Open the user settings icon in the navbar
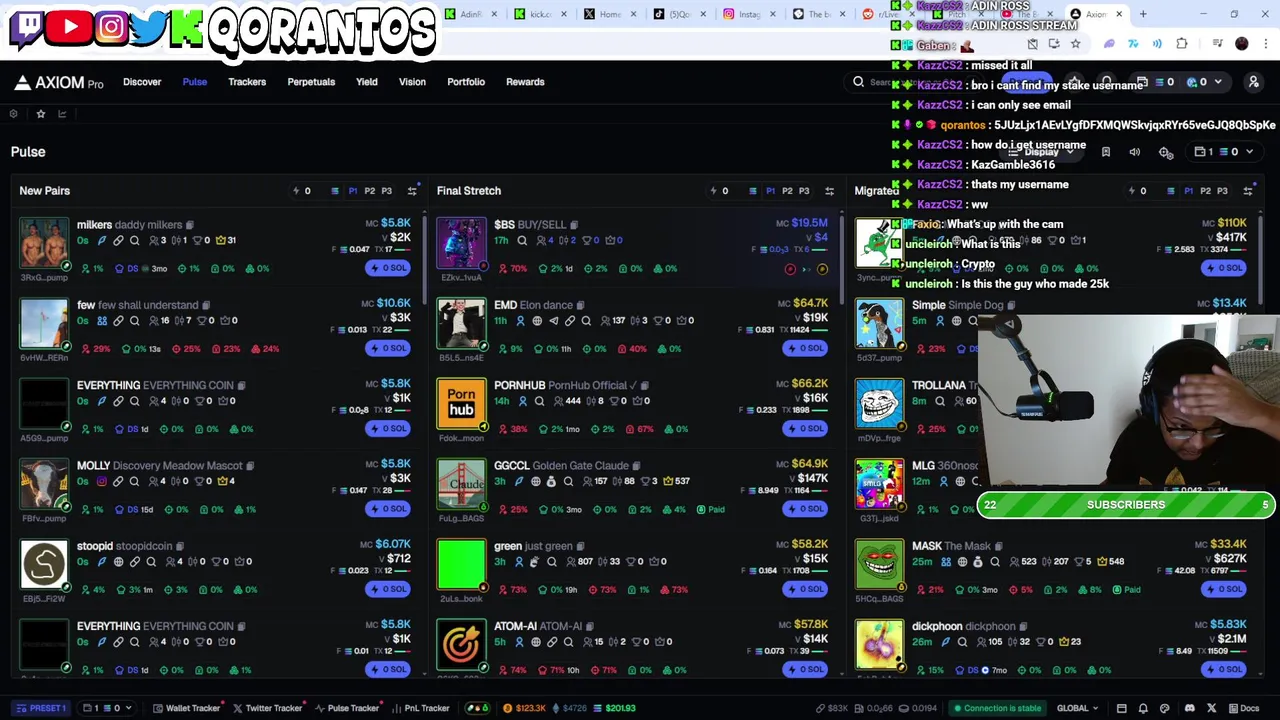1280x720 pixels. pyautogui.click(x=1253, y=82)
